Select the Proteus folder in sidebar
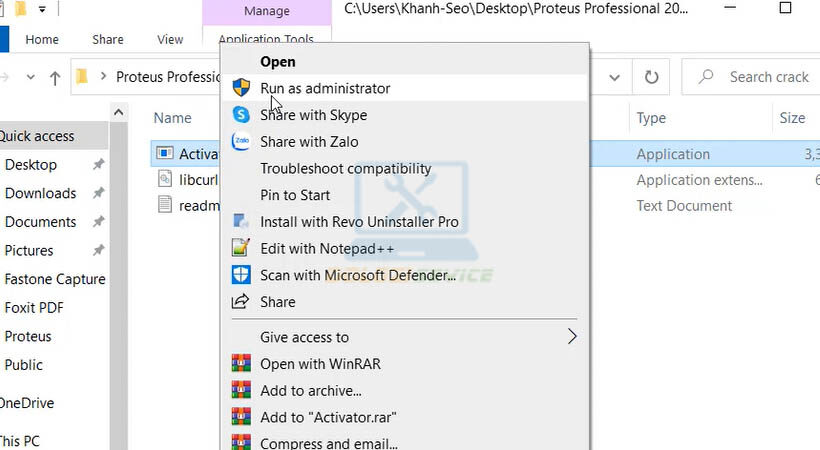This screenshot has width=820, height=450. coord(28,336)
